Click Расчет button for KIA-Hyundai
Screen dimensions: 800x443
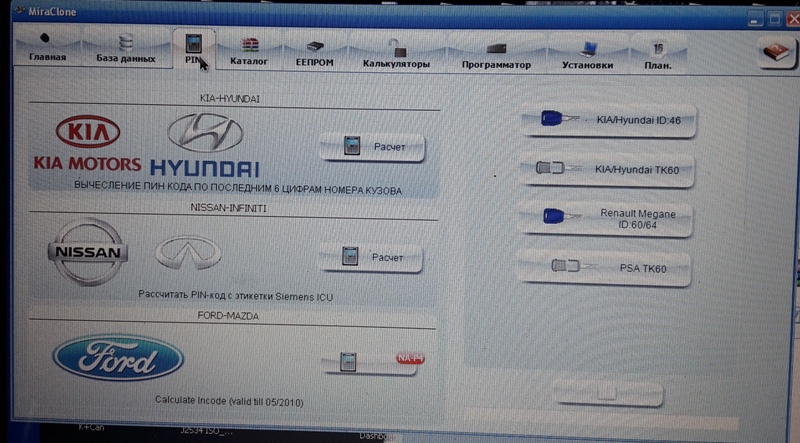[x=372, y=147]
